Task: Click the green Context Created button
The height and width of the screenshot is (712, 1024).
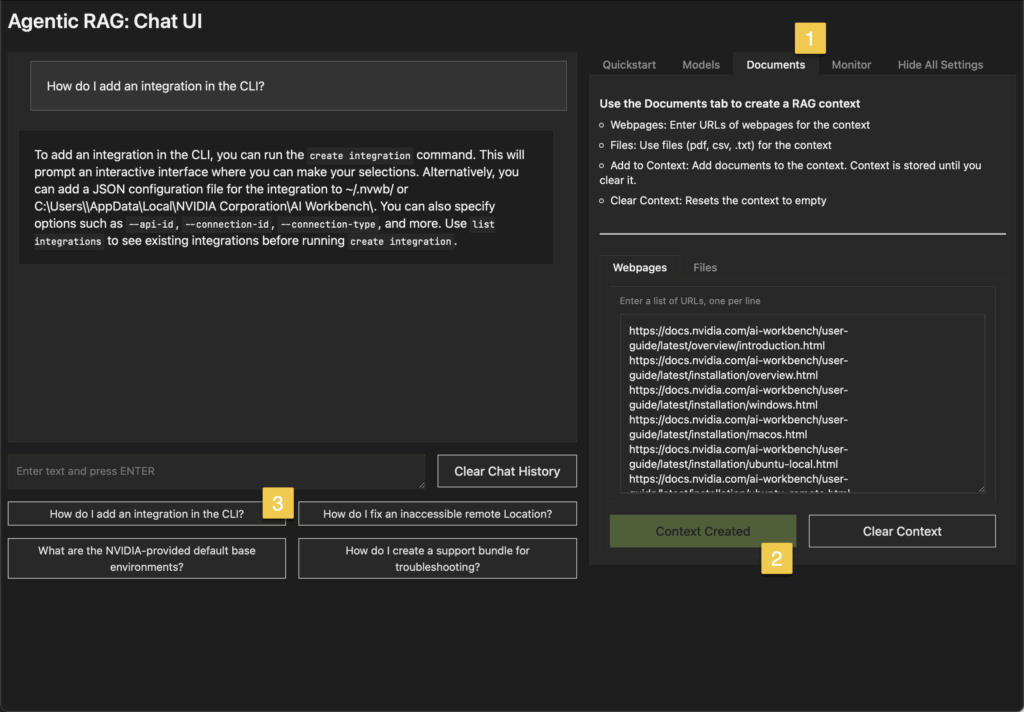Action: coord(702,531)
